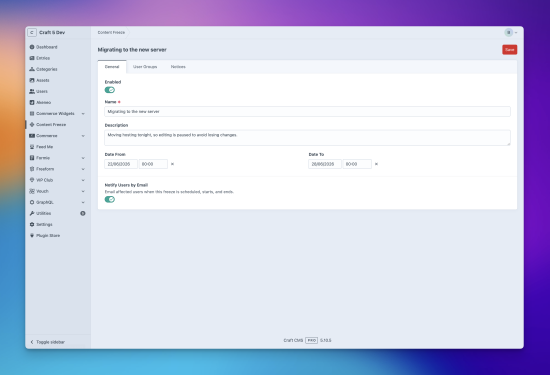
Task: Open the Akeneo plugin page
Action: click(40, 102)
